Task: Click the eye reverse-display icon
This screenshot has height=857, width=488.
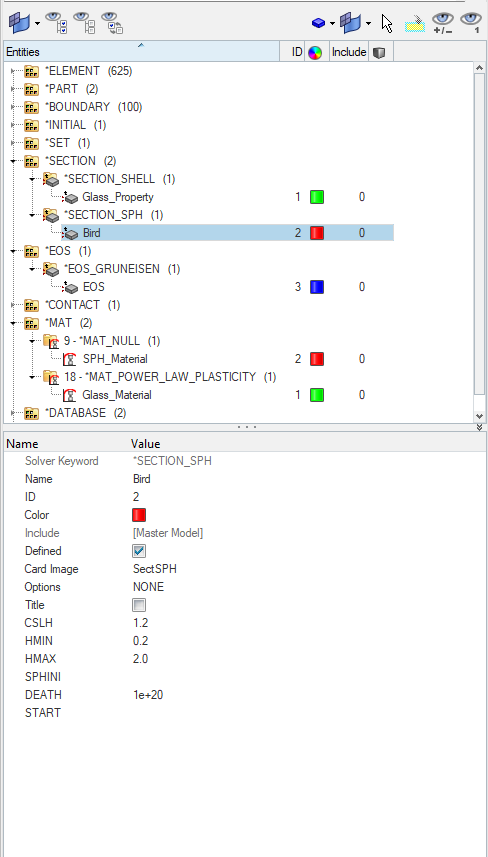Action: tap(113, 24)
